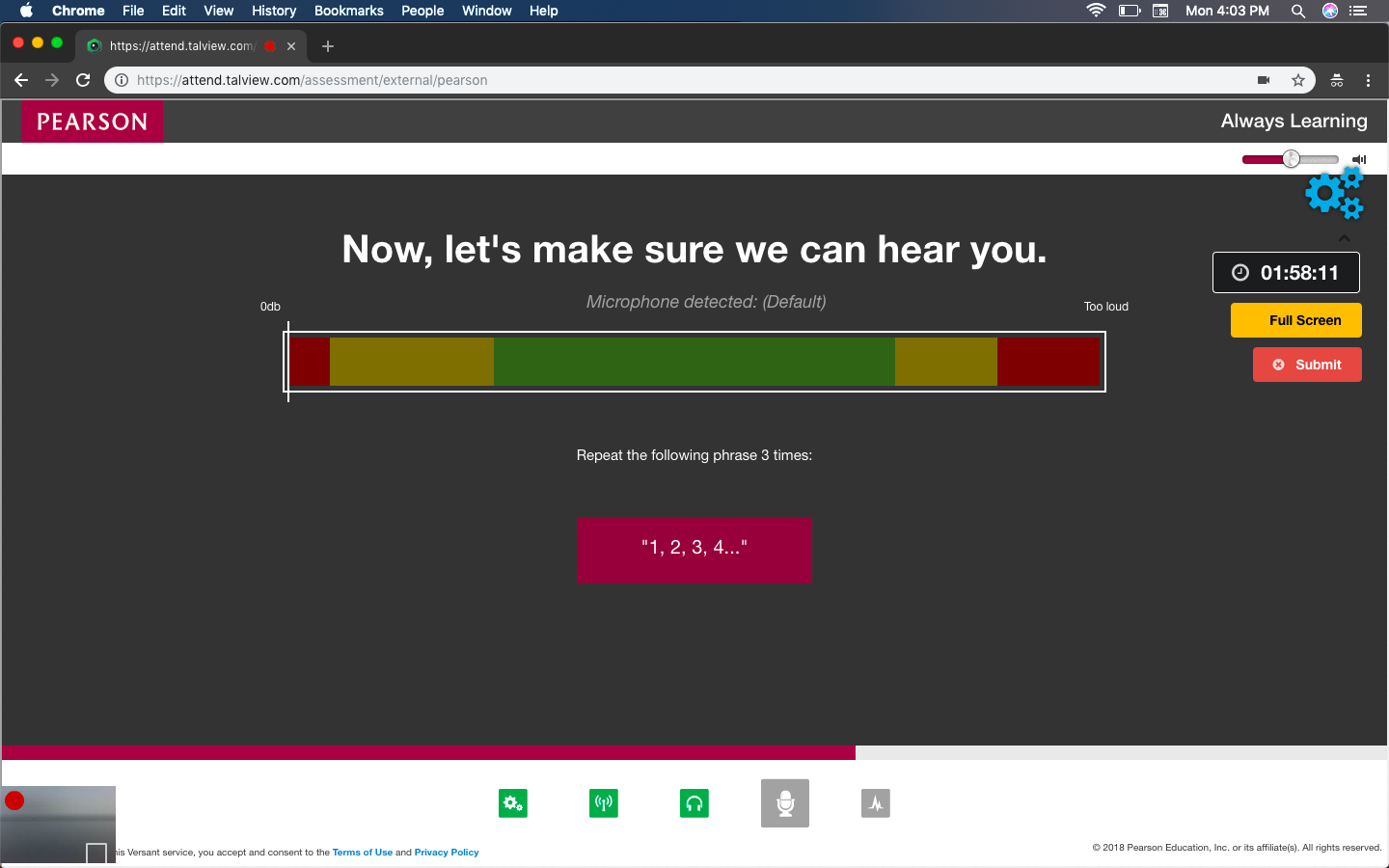This screenshot has height=868, width=1389.
Task: Click the recording indicator on the tab
Action: (270, 46)
